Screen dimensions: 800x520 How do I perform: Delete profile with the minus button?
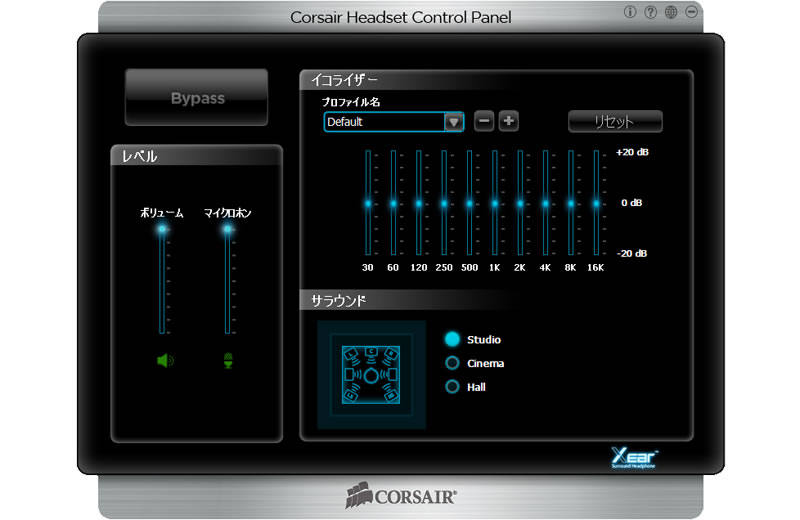click(x=484, y=121)
